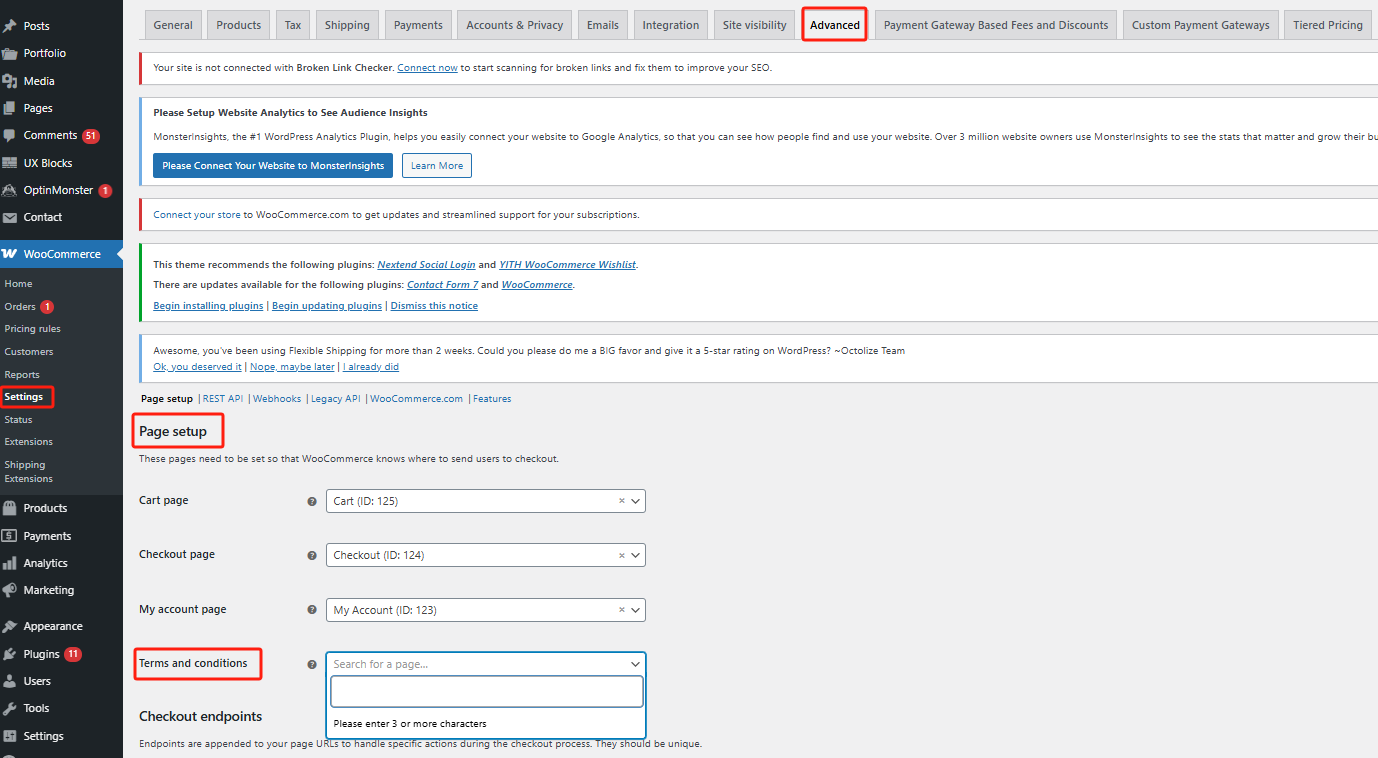Click the help icon beside Terms and conditions
1378x758 pixels.
click(x=312, y=663)
